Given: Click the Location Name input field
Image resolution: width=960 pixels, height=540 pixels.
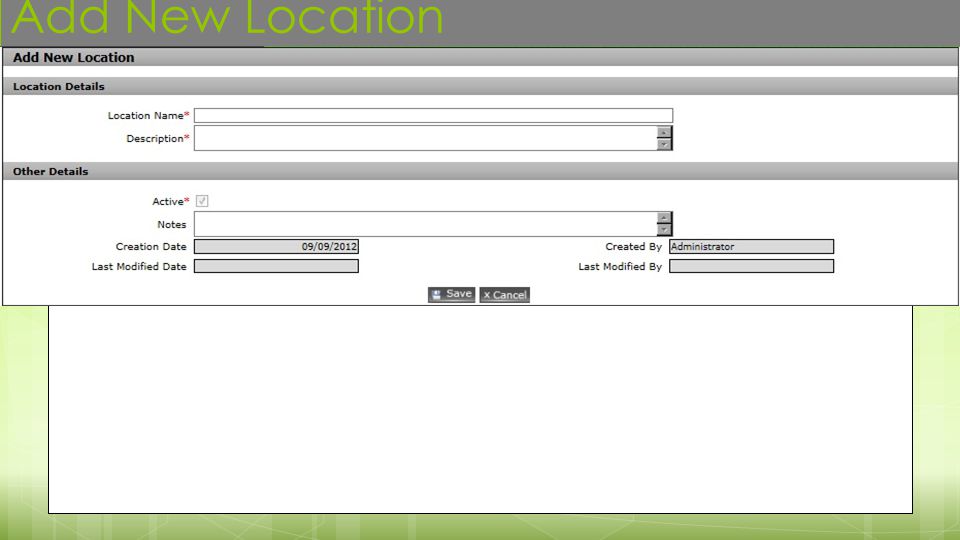Looking at the screenshot, I should pyautogui.click(x=433, y=115).
